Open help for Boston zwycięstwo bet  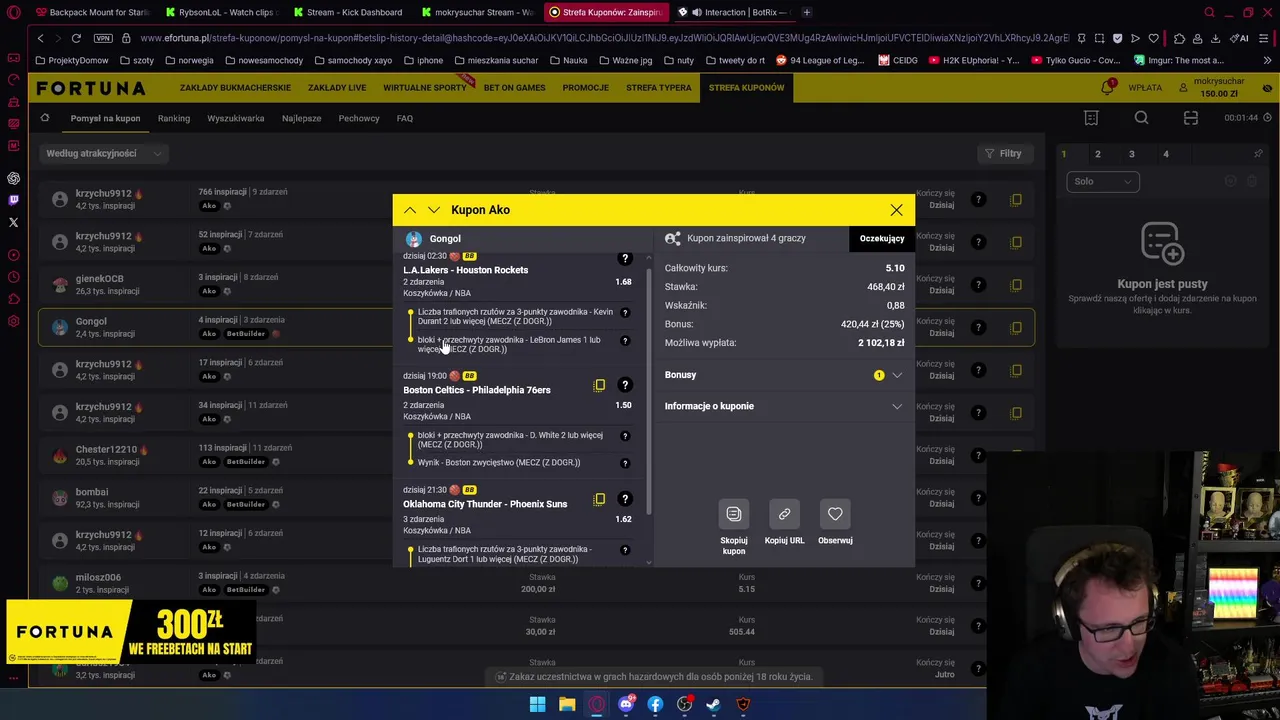tap(625, 463)
